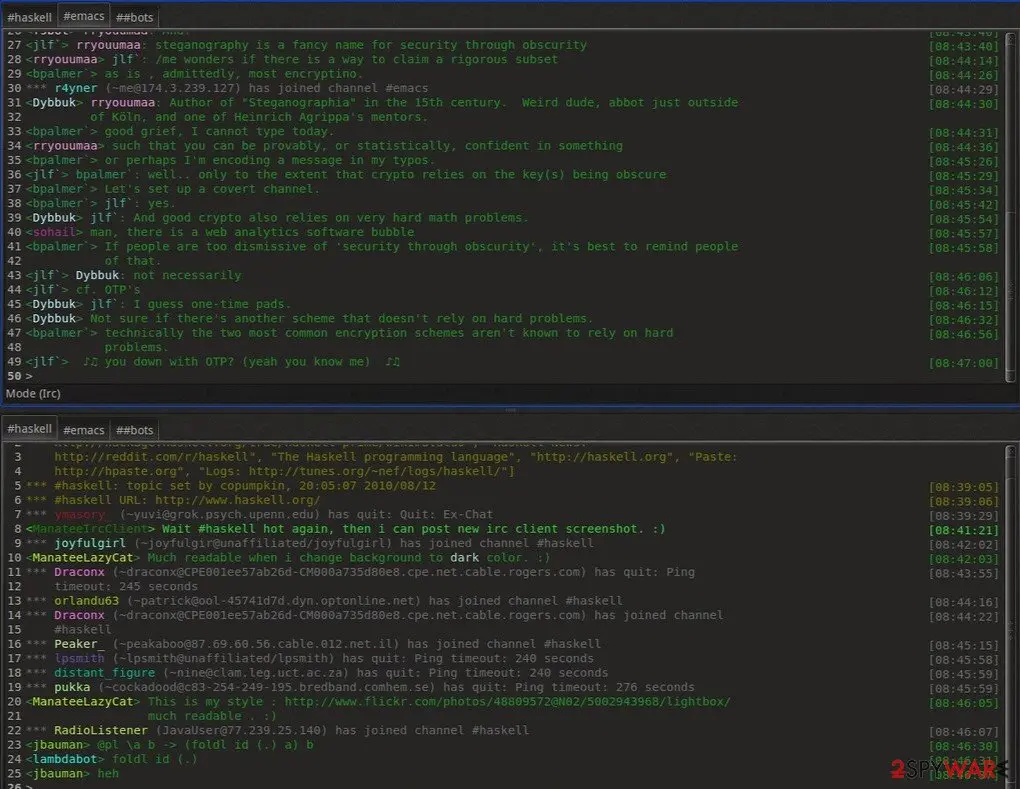Click nick lpsmith on line 17
The image size is (1020, 789).
pyautogui.click(x=79, y=658)
